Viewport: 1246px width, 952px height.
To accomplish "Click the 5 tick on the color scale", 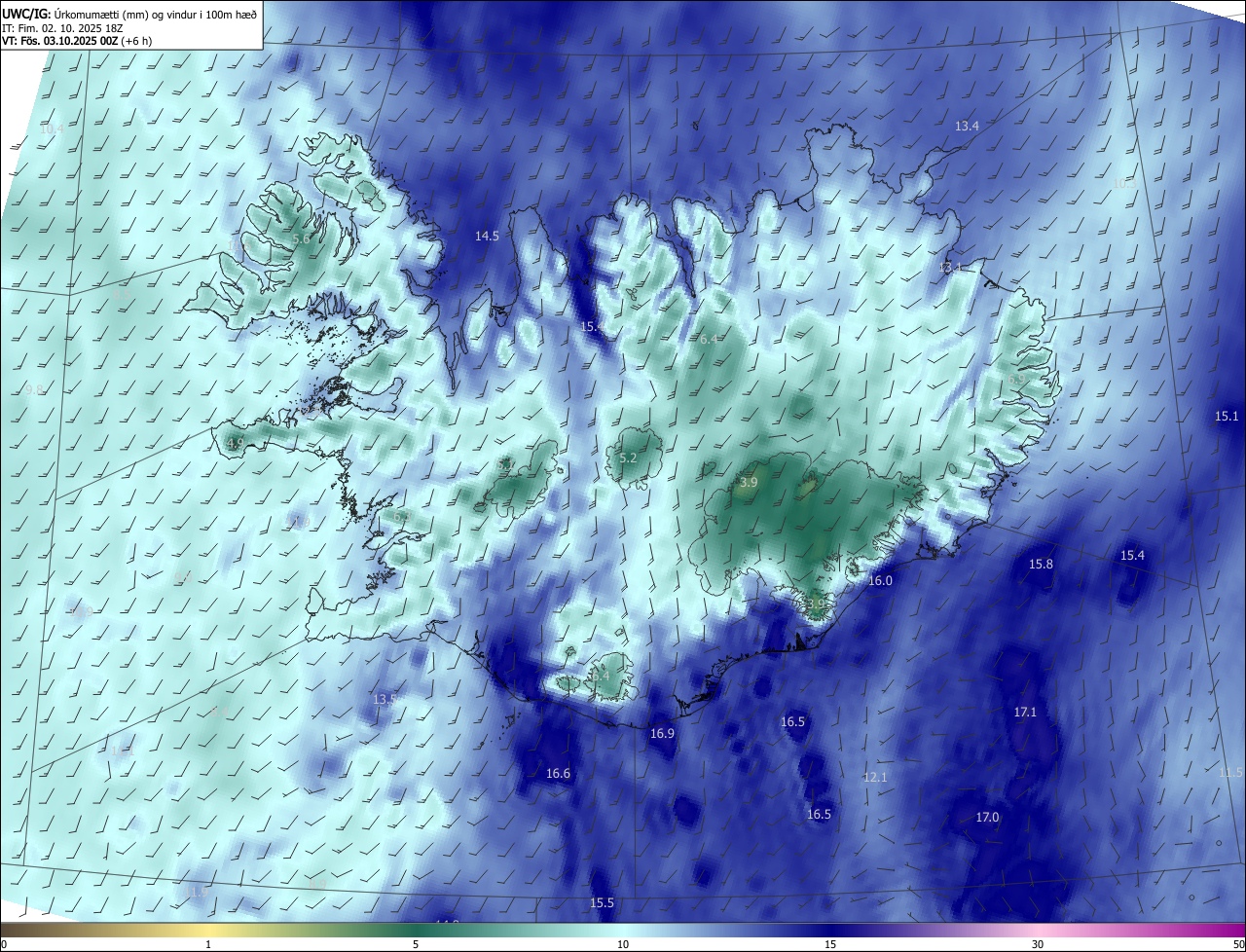I will pyautogui.click(x=416, y=944).
